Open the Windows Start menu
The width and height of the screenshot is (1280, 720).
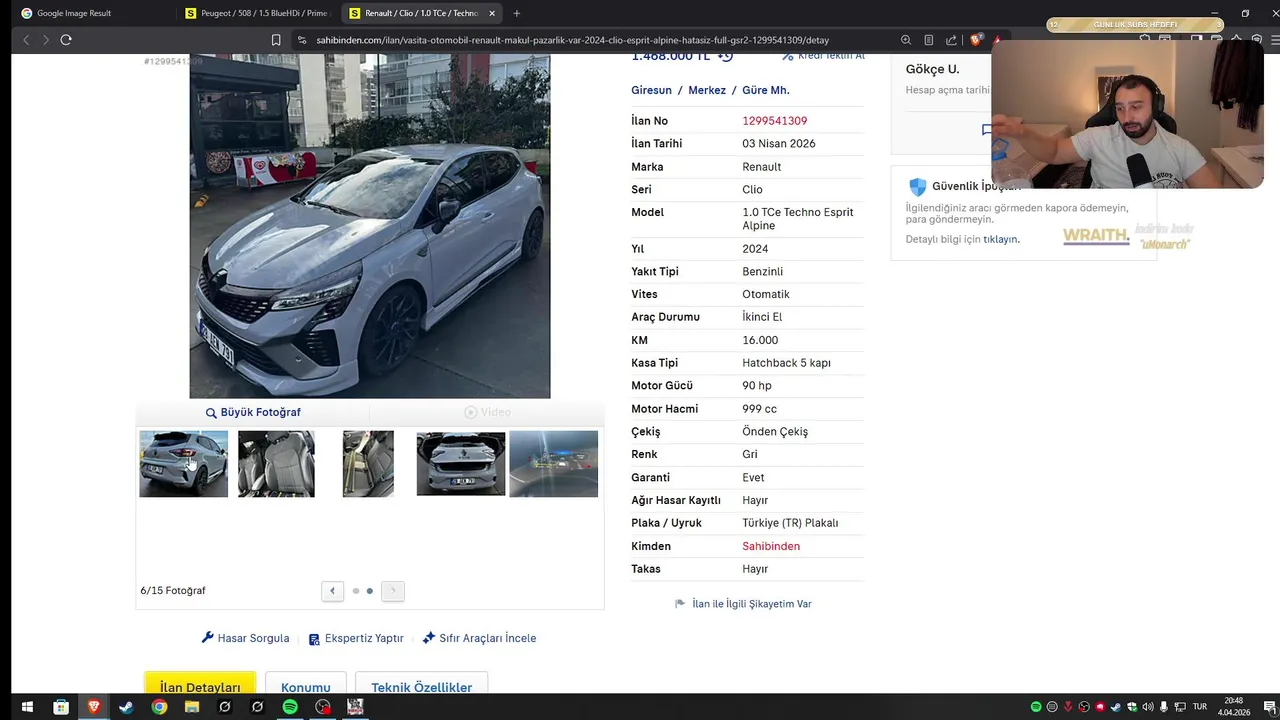coord(27,707)
